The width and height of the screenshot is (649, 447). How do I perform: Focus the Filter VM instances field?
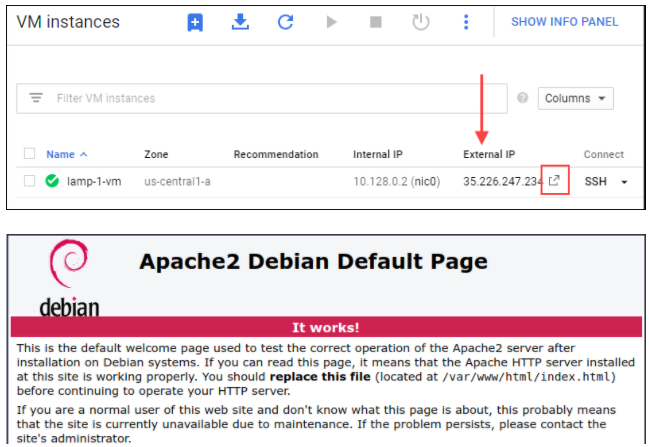coord(262,99)
